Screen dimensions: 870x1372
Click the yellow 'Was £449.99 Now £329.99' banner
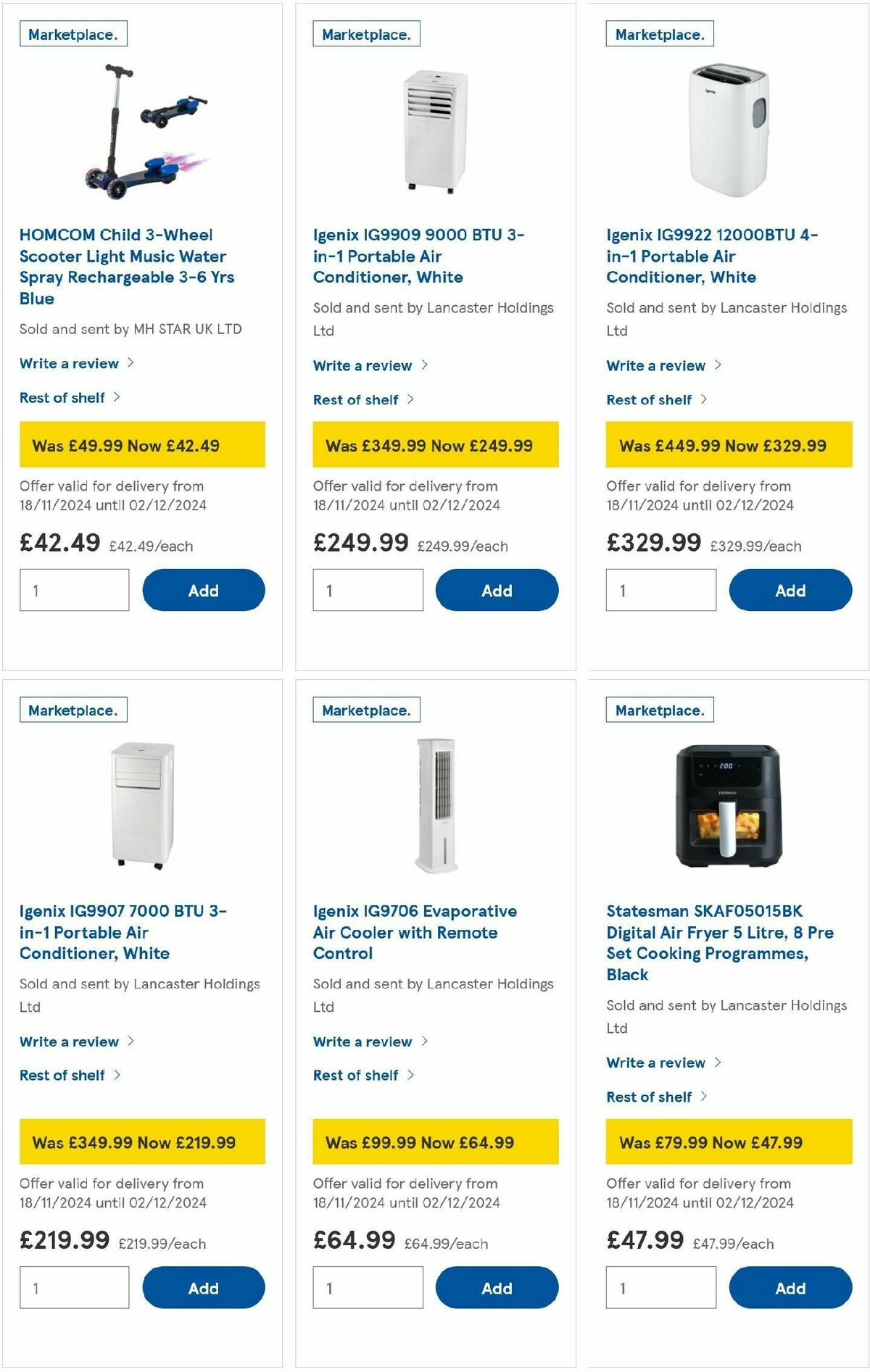(x=726, y=444)
